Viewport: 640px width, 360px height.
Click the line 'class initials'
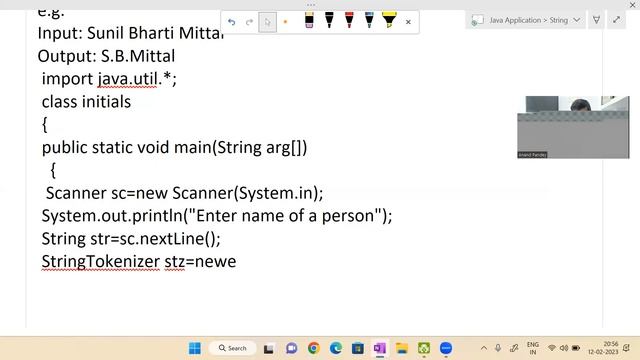(86, 102)
